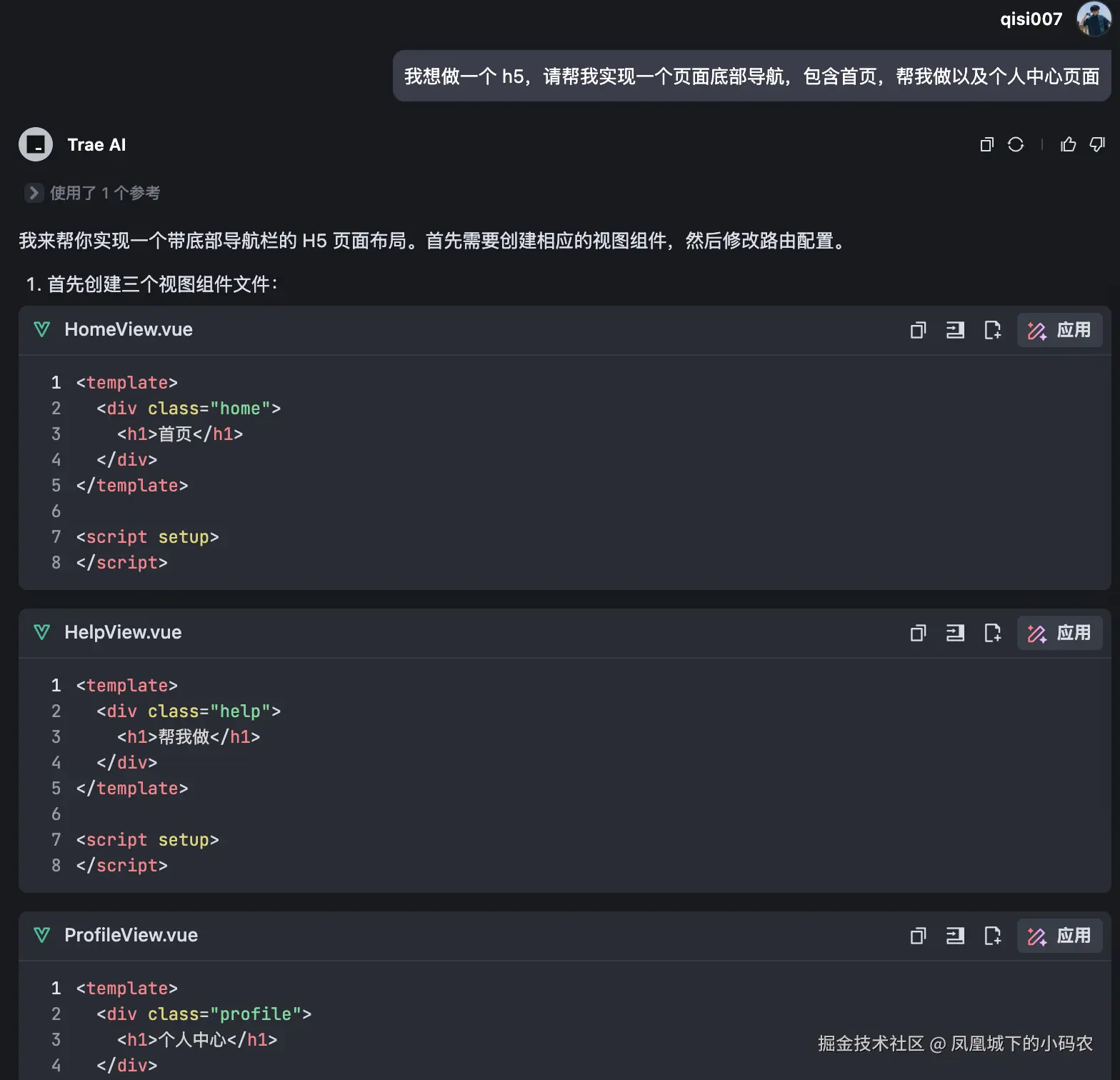This screenshot has width=1120, height=1080.
Task: Open the ProfileView.vue file name
Action: tap(131, 935)
